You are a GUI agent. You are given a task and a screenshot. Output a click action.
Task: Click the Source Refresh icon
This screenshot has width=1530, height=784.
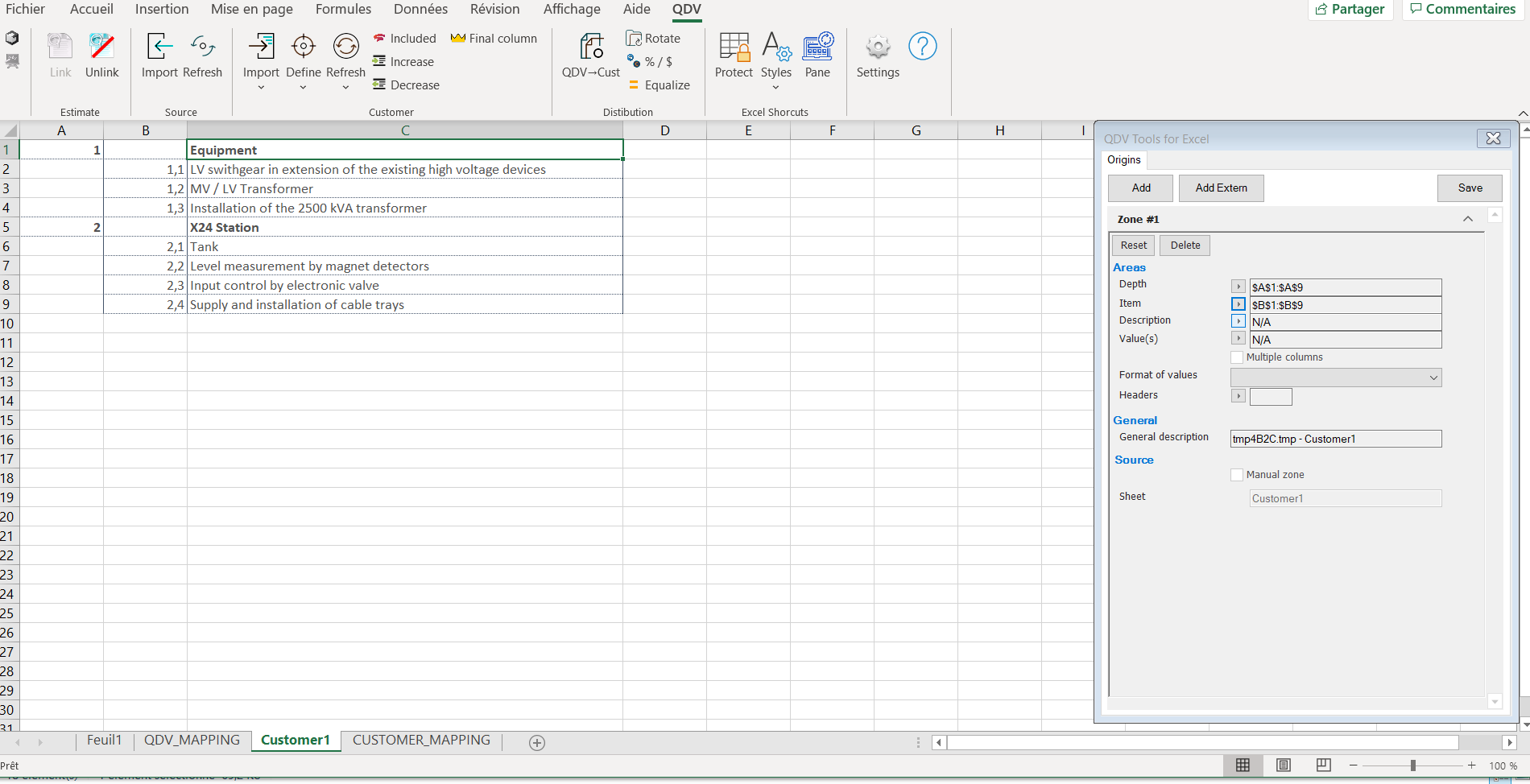[203, 47]
